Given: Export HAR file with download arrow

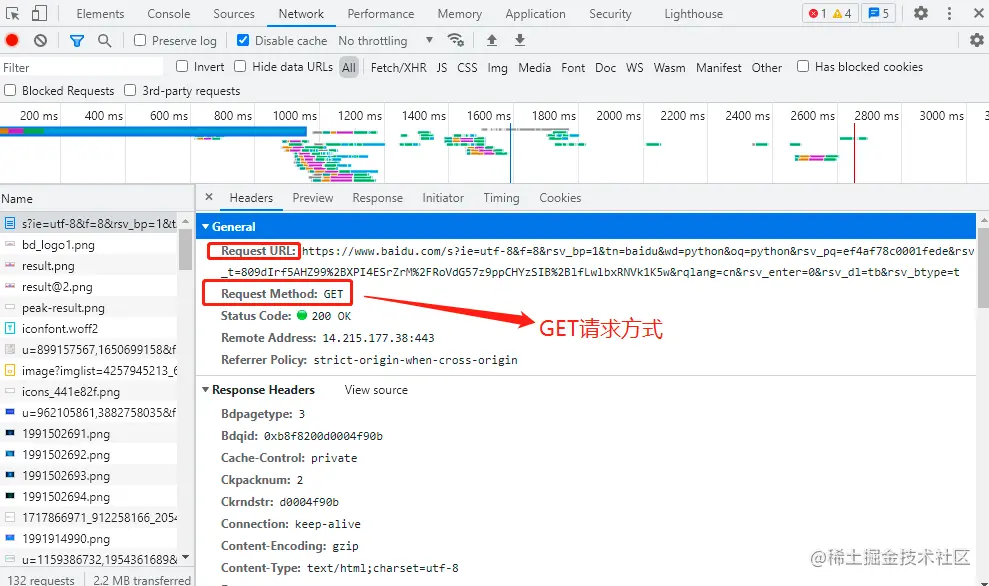Looking at the screenshot, I should (x=520, y=40).
